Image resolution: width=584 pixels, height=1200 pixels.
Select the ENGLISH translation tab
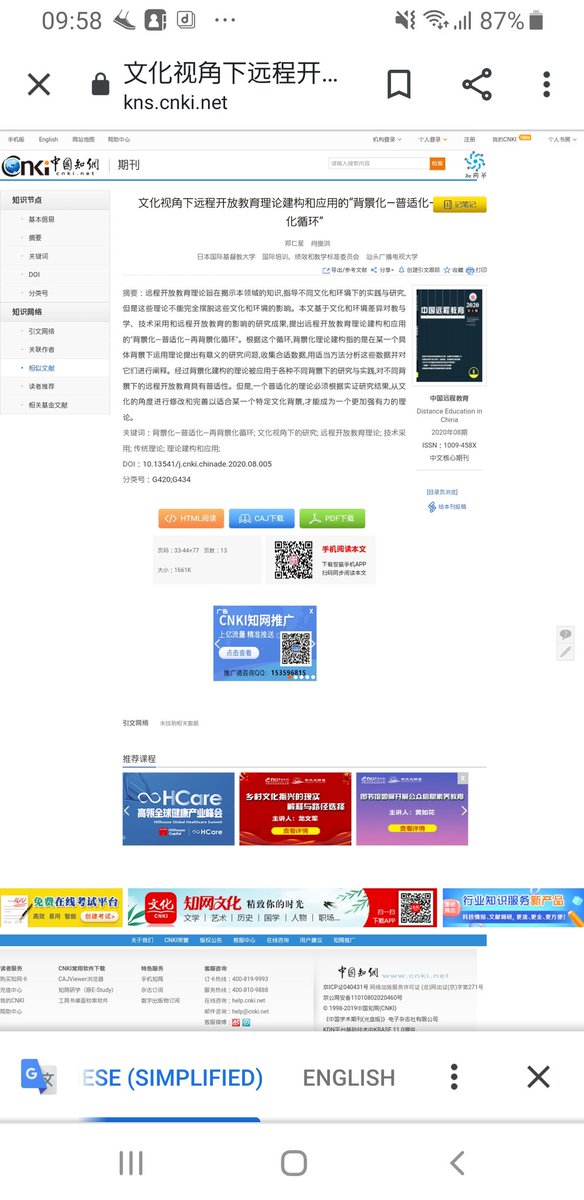tap(349, 1077)
